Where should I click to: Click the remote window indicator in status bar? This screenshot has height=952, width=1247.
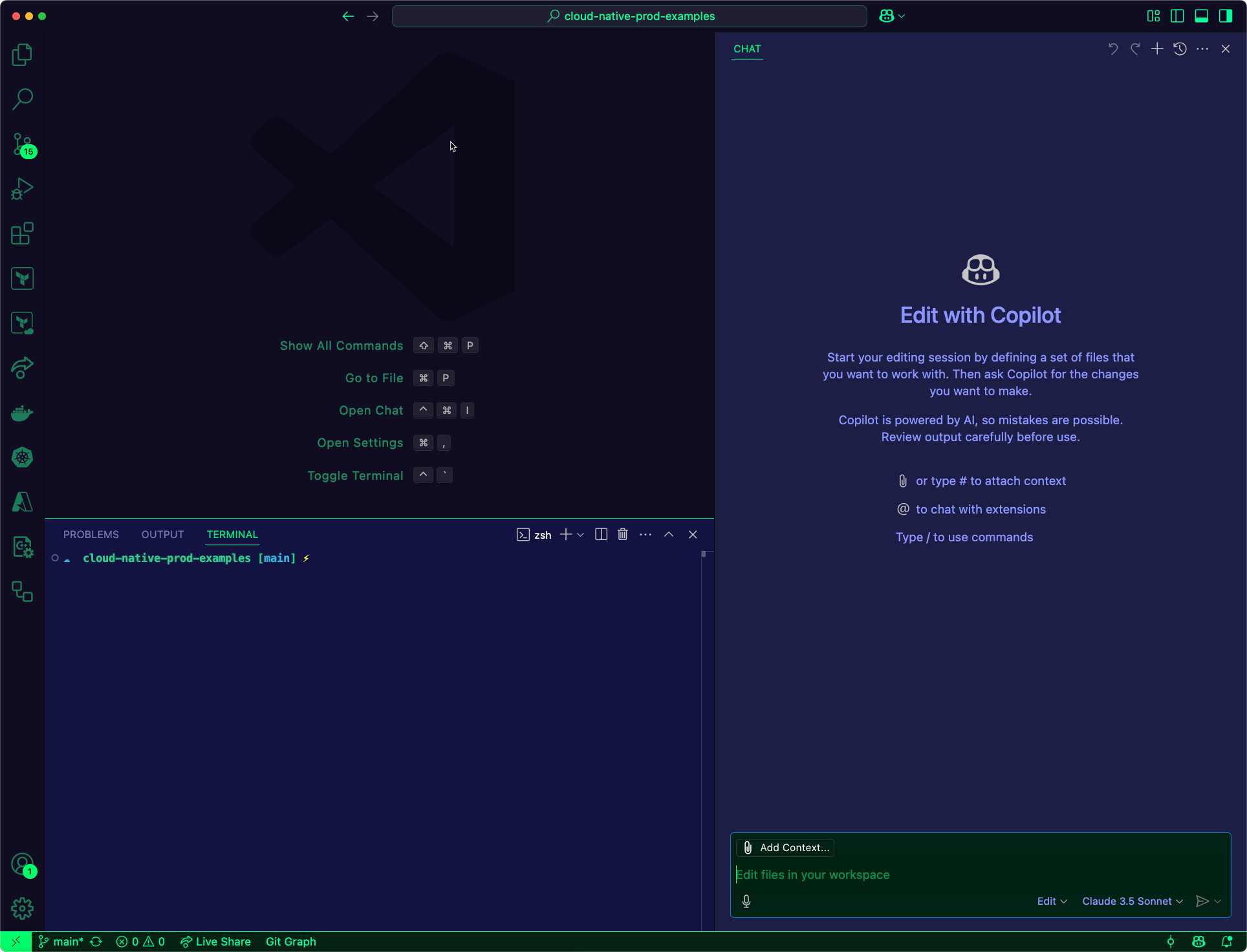[x=16, y=942]
